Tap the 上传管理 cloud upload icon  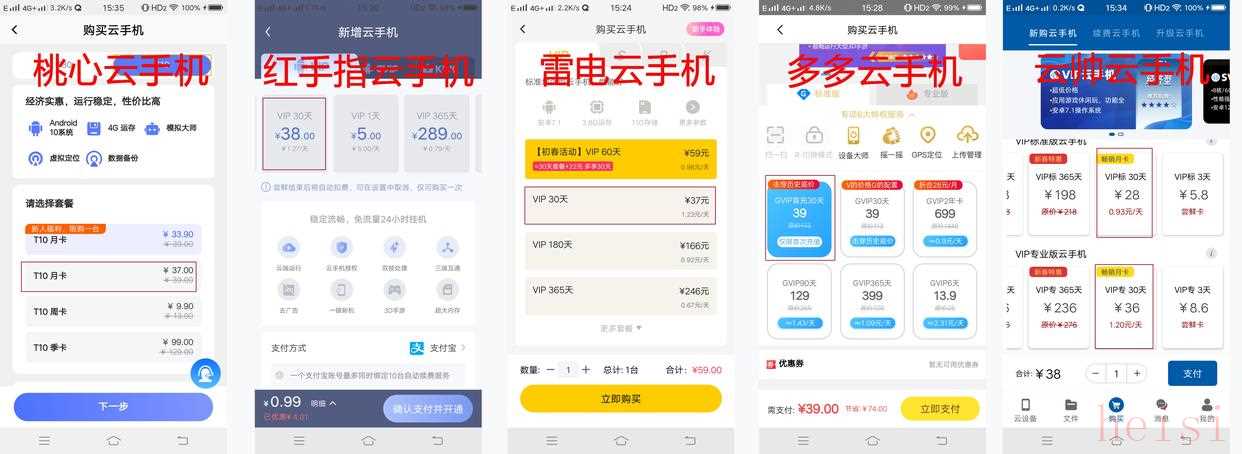pos(967,136)
